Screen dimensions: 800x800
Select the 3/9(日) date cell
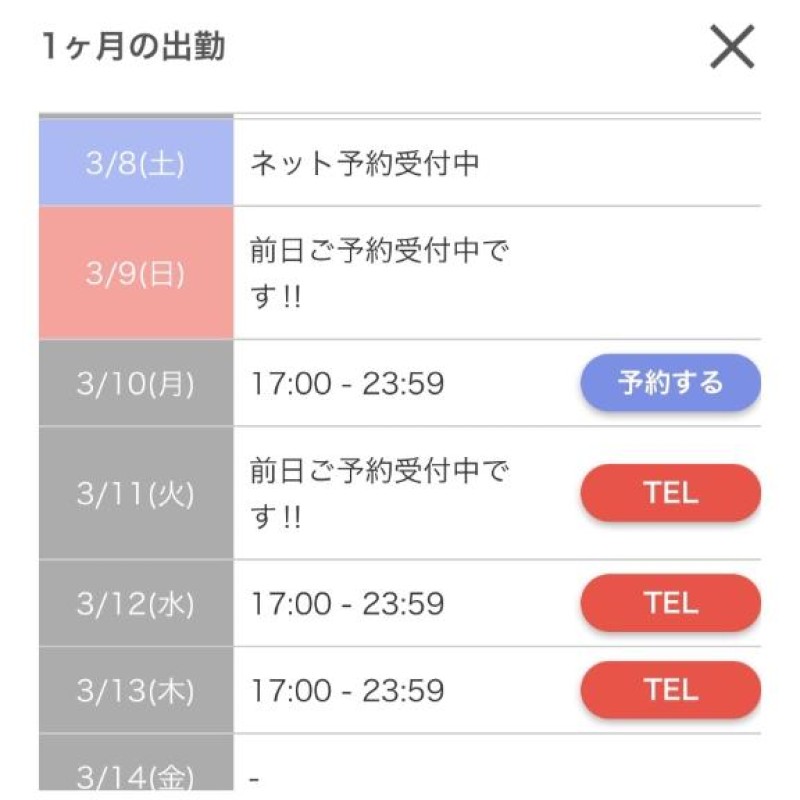tap(136, 273)
